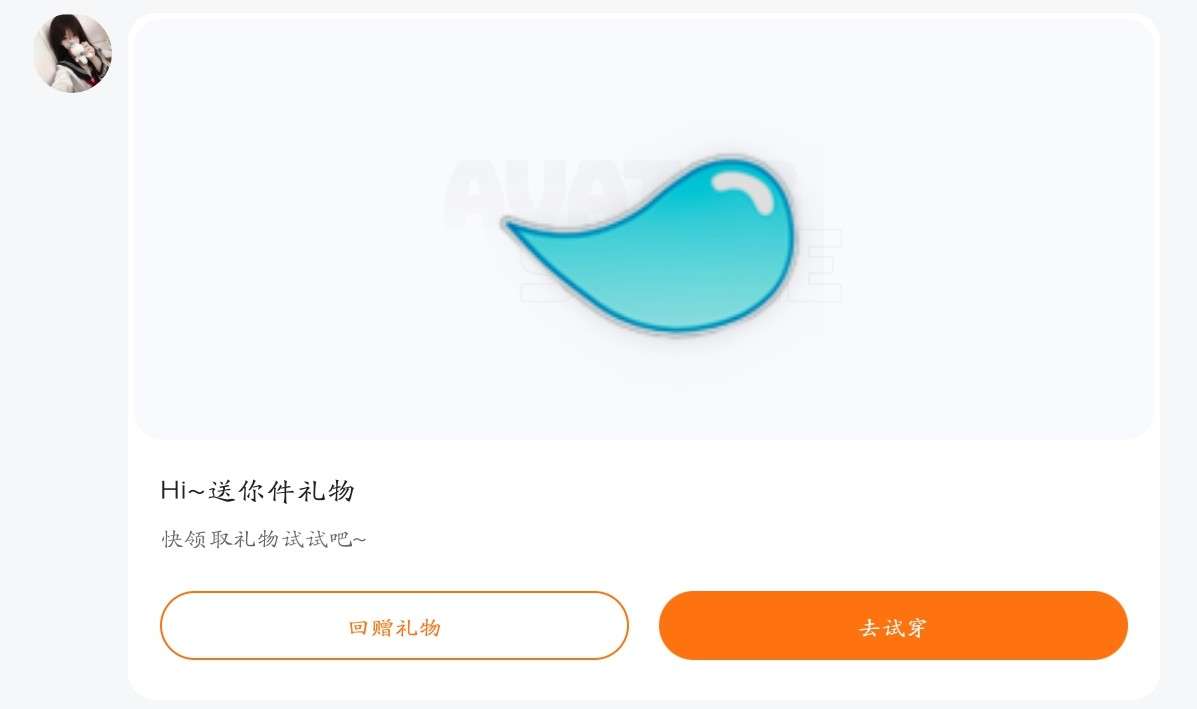Tap the message sender's avatar picture
Image resolution: width=1197 pixels, height=709 pixels.
pyautogui.click(x=73, y=53)
